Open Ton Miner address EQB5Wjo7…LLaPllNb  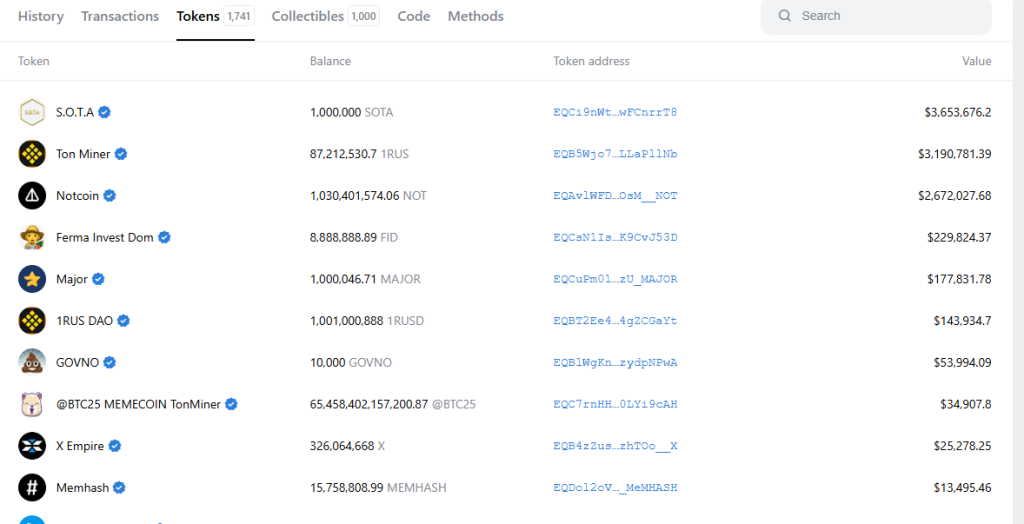click(615, 154)
